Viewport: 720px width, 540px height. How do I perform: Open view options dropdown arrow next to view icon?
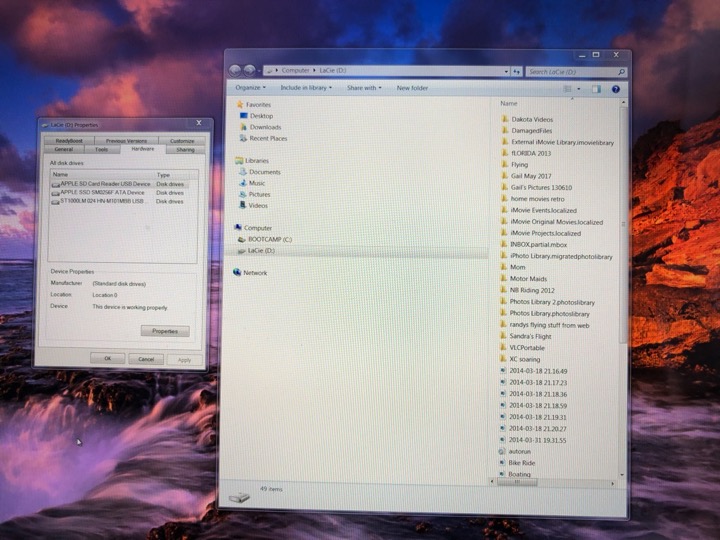click(579, 89)
